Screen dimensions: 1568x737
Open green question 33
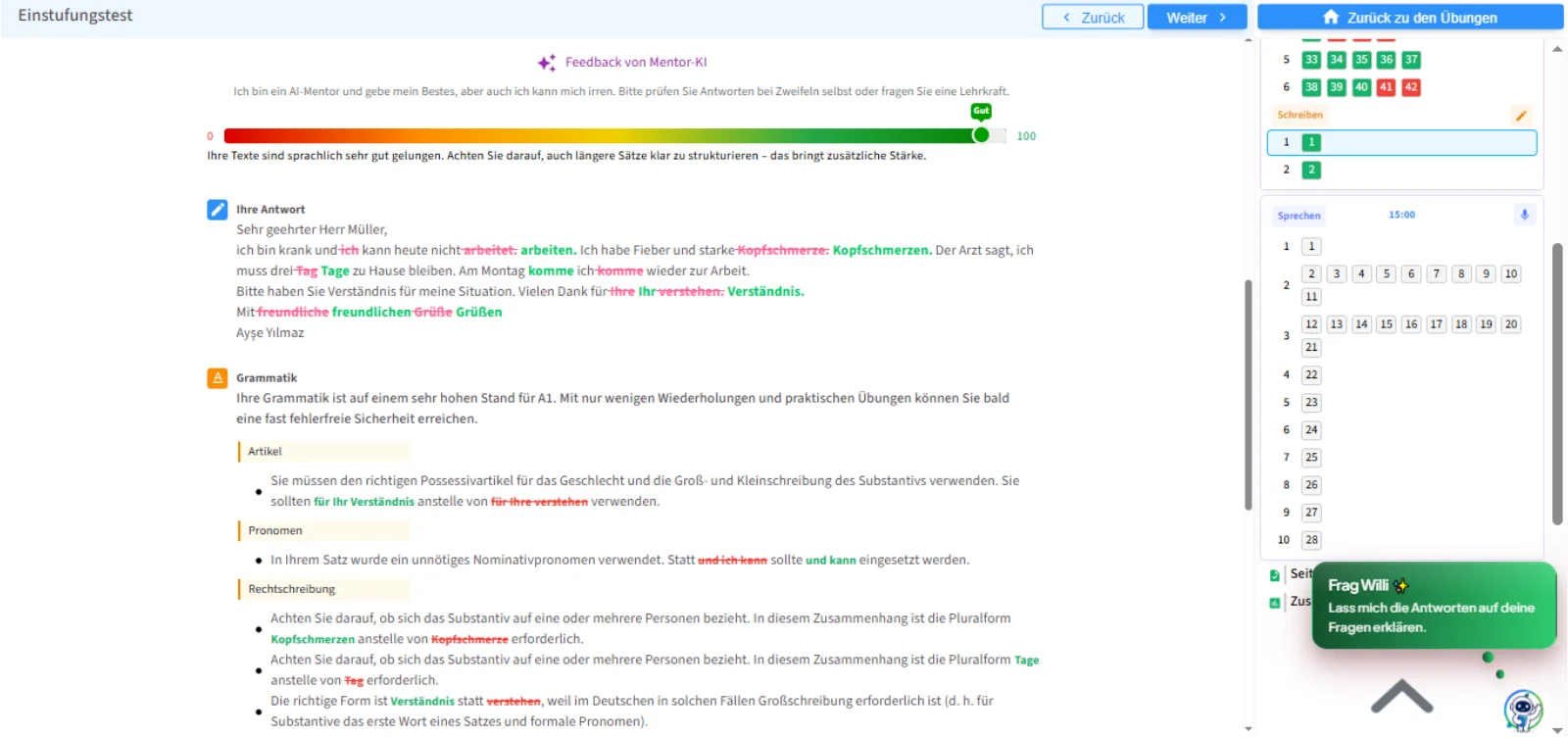coord(1311,60)
